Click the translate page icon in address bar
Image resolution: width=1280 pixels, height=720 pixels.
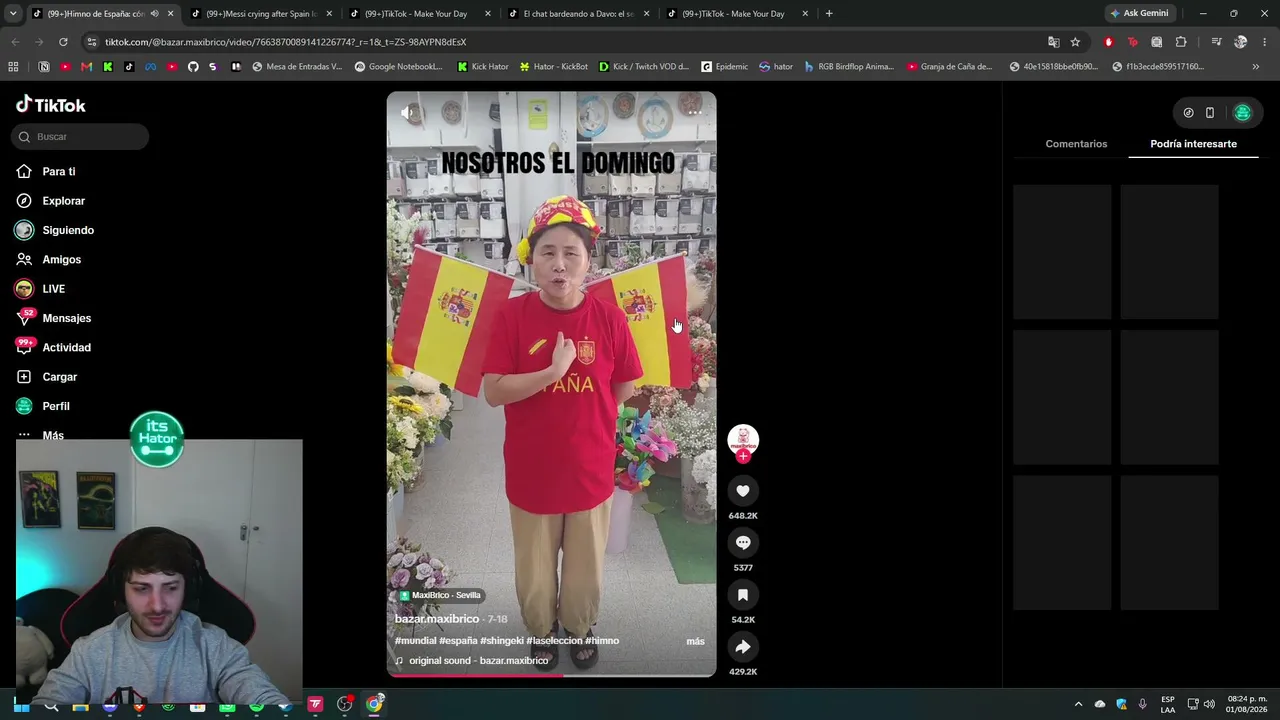point(1053,42)
